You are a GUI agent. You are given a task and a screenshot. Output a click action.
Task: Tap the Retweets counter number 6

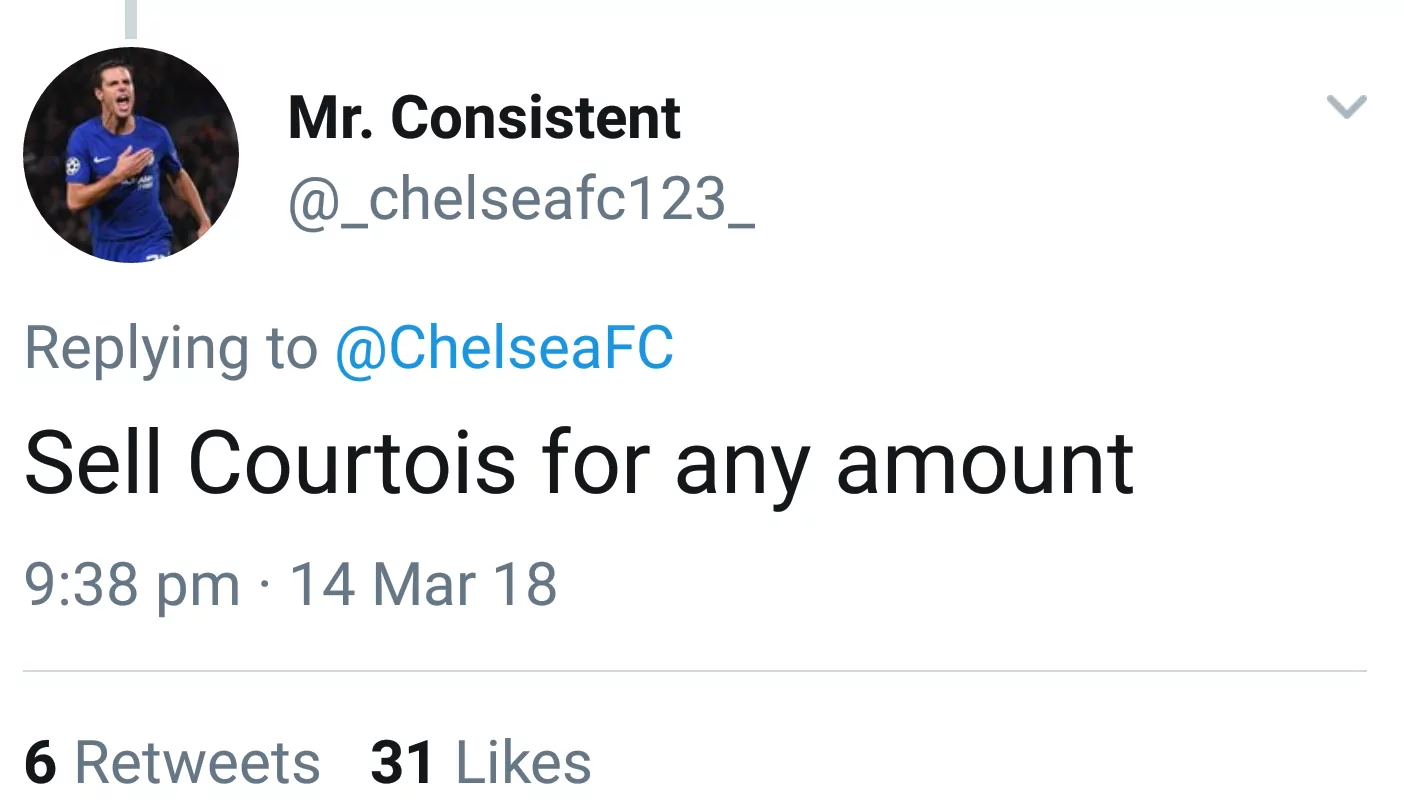tap(40, 762)
